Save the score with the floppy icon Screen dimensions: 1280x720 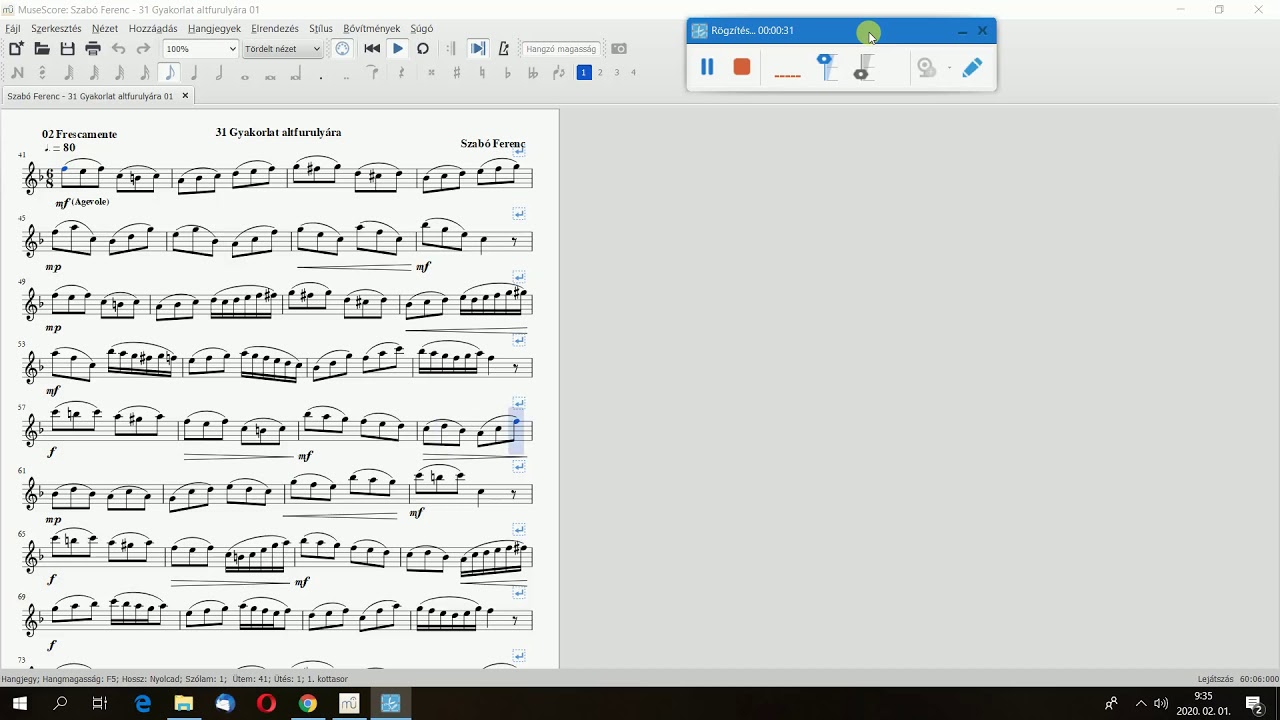tap(67, 48)
